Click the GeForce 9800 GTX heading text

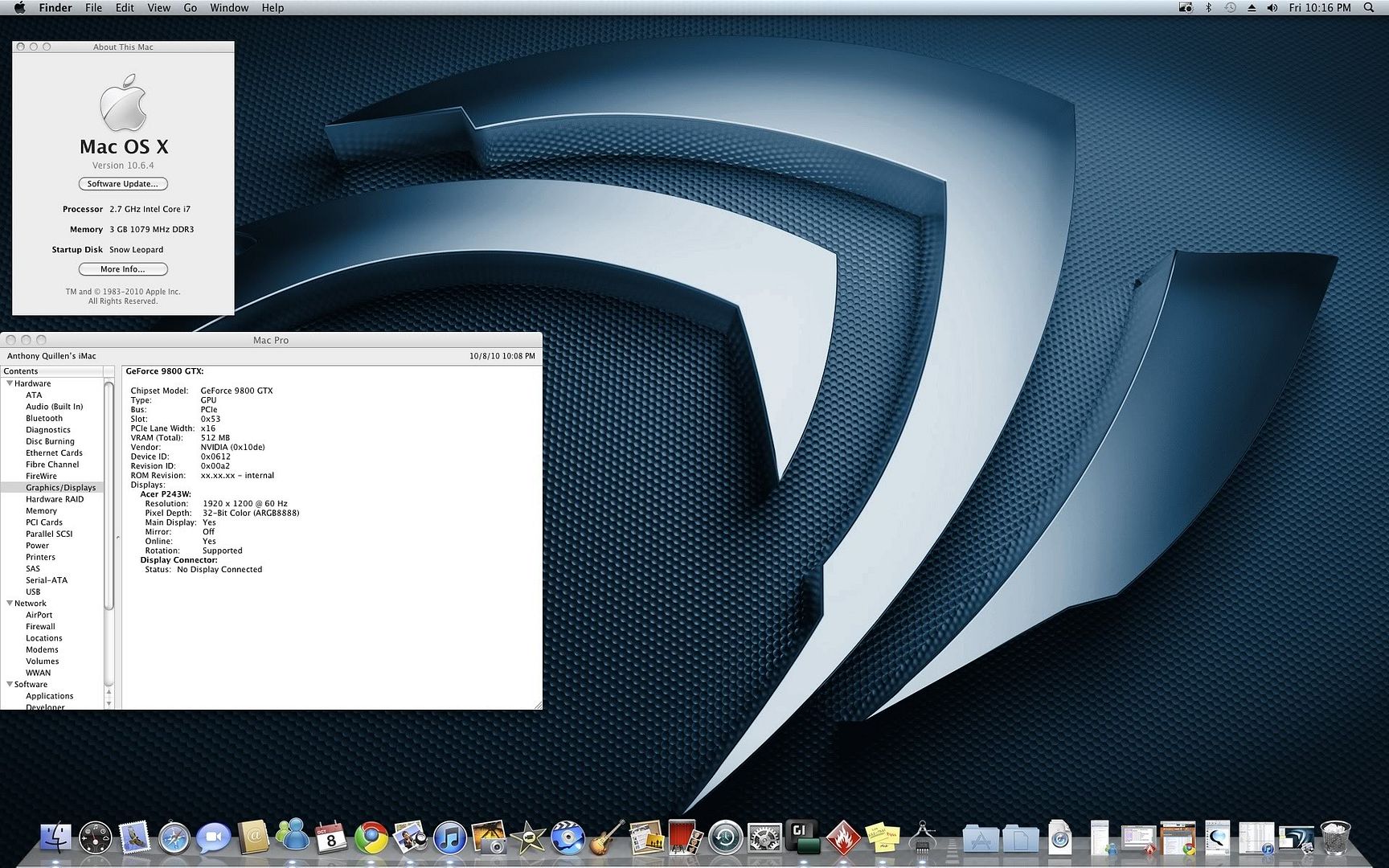pos(165,371)
